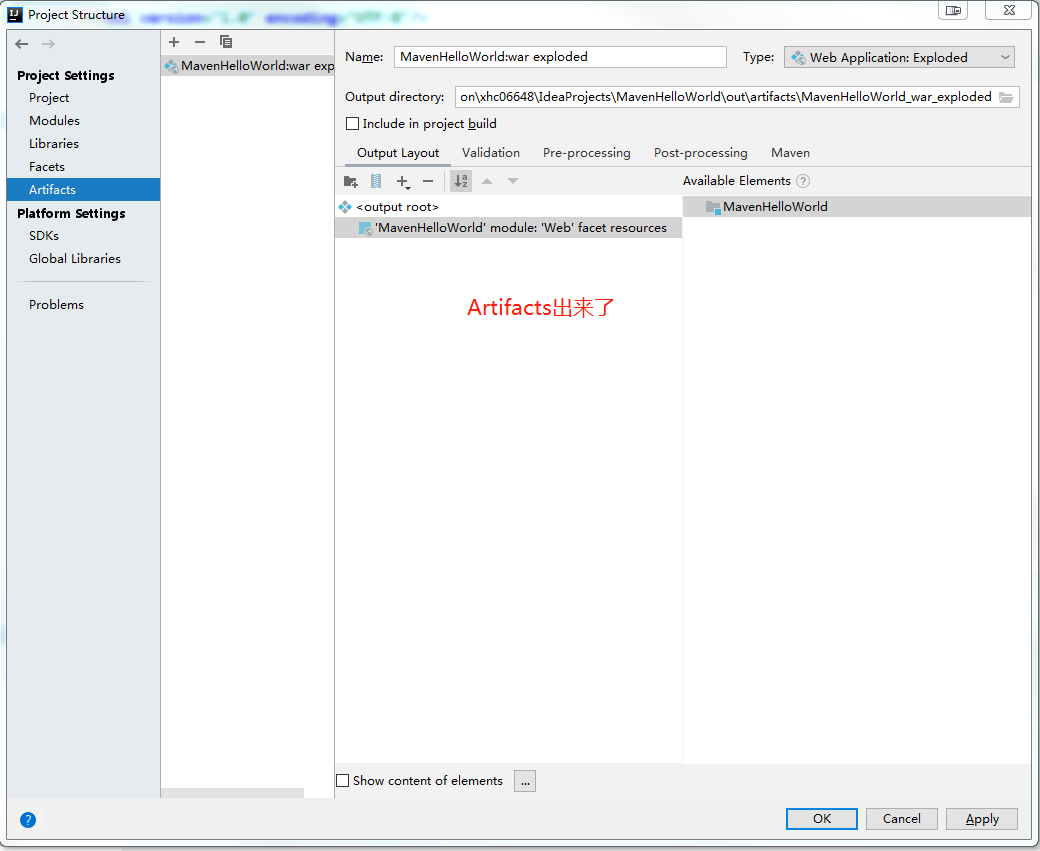Select MavenHelloWorld in Available Elements
The image size is (1040, 851).
pos(857,206)
